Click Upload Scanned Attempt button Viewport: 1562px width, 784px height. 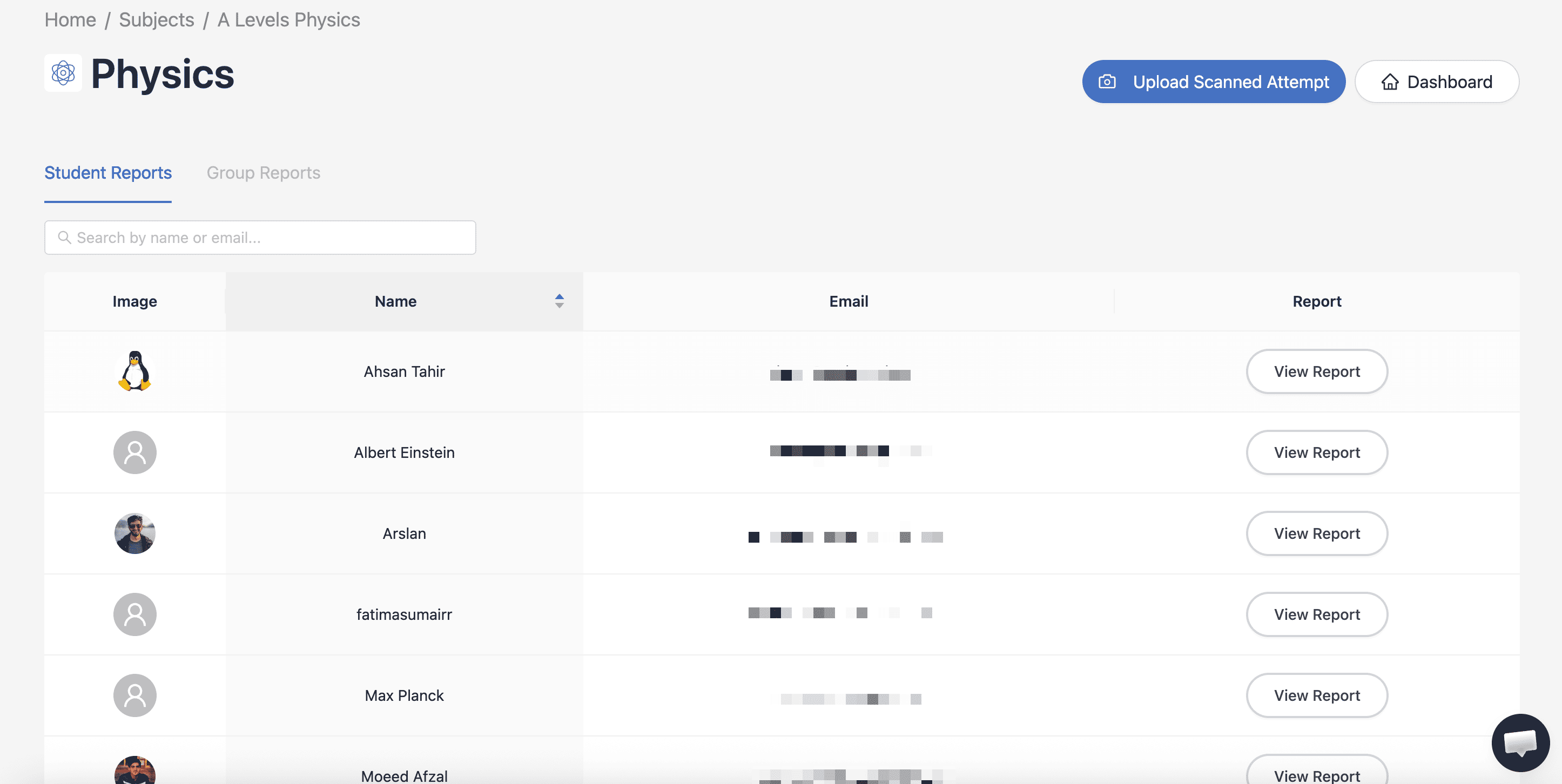tap(1213, 81)
